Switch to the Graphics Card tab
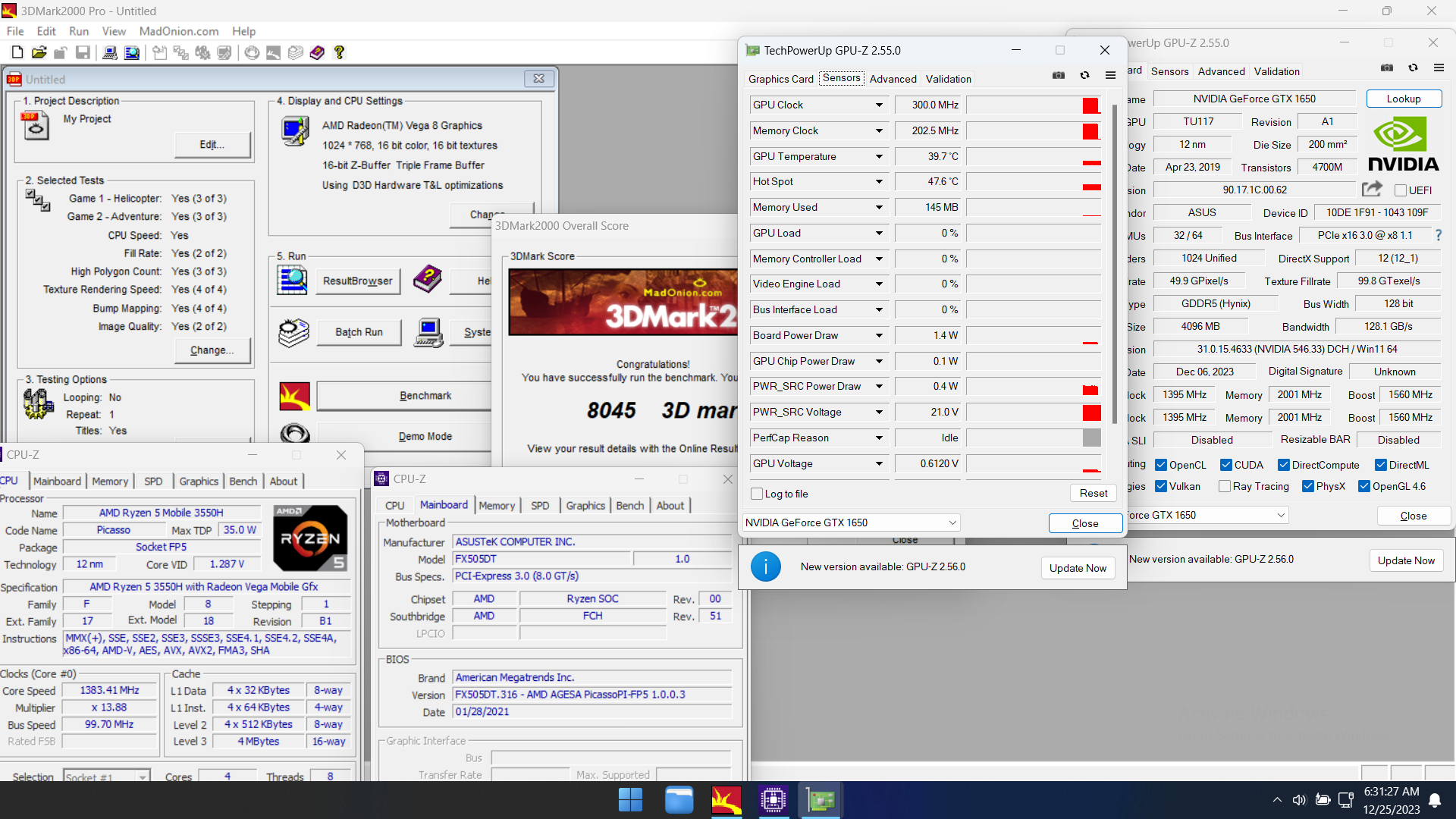1456x819 pixels. click(x=780, y=79)
